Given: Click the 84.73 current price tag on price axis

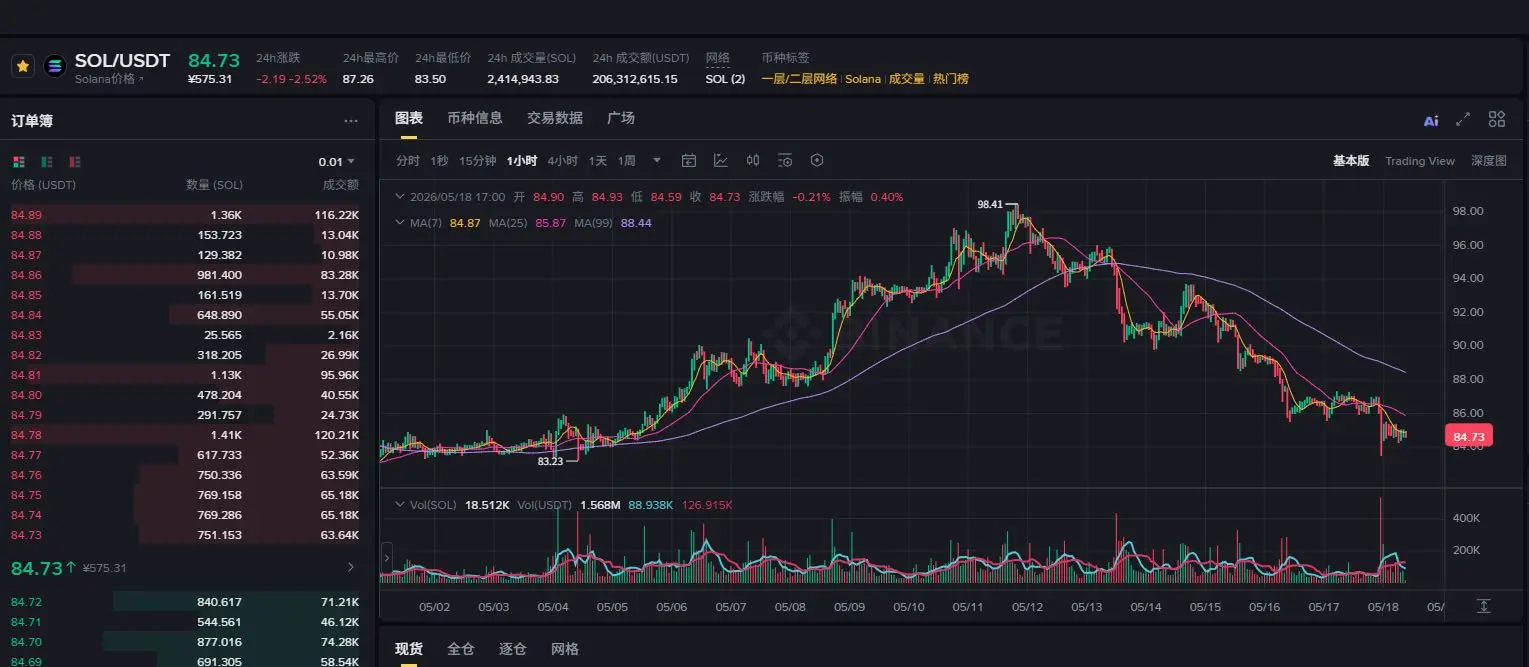Looking at the screenshot, I should tap(1468, 436).
